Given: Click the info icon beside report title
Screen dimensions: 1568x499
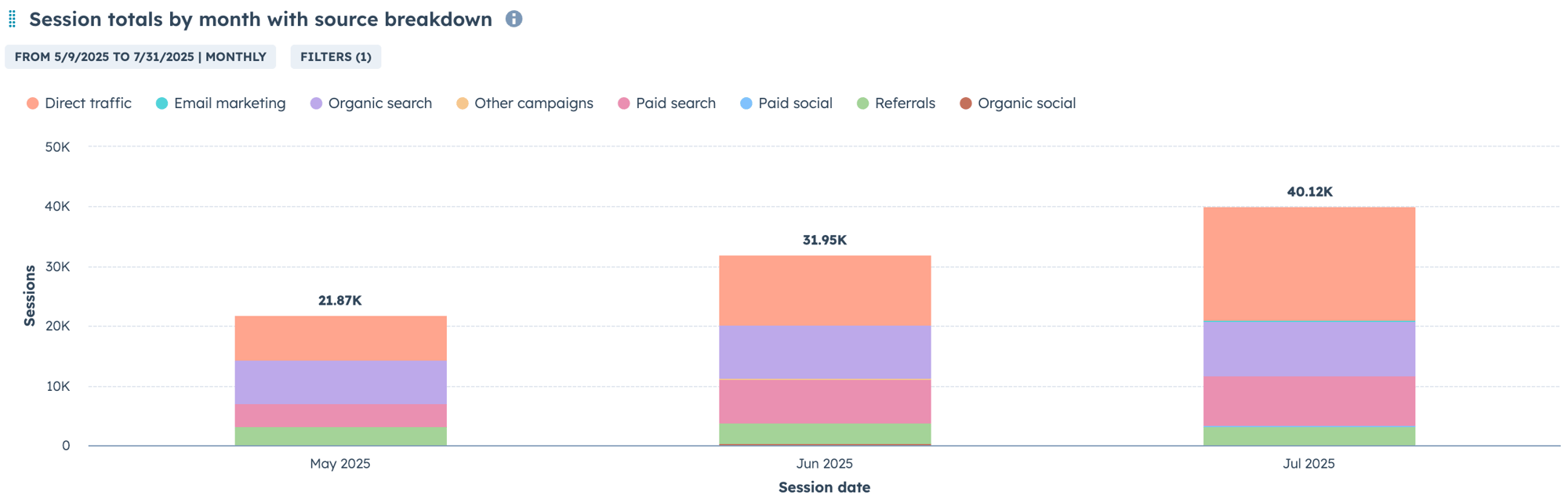Looking at the screenshot, I should click(514, 19).
